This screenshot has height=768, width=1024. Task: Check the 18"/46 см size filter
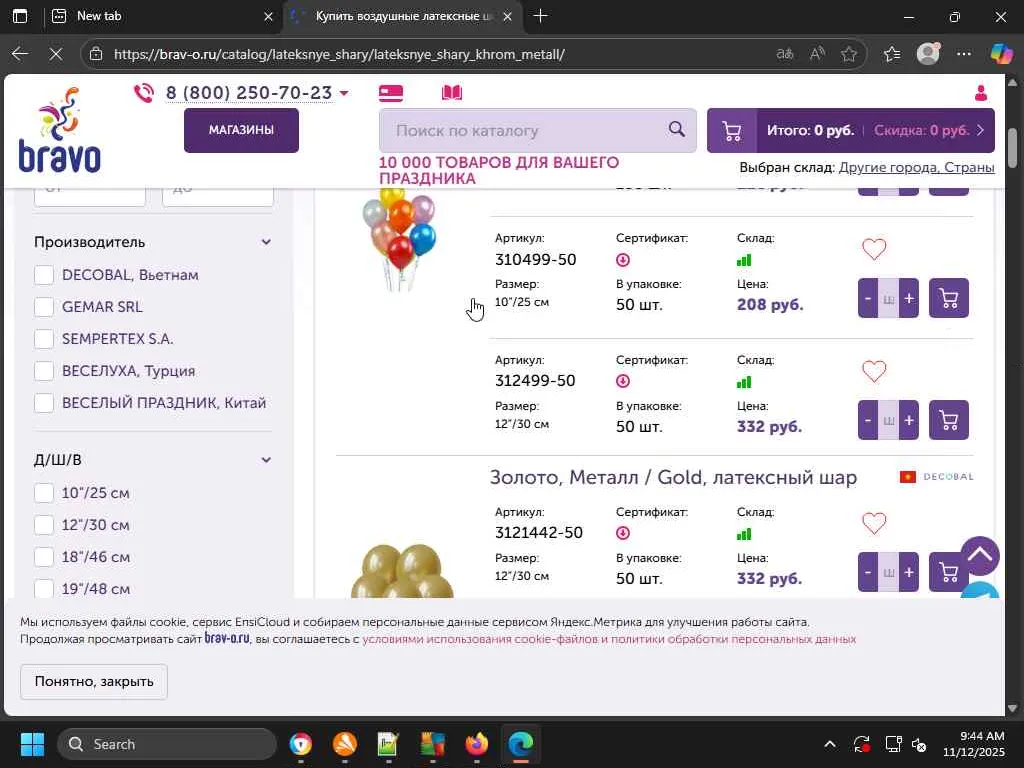(44, 557)
